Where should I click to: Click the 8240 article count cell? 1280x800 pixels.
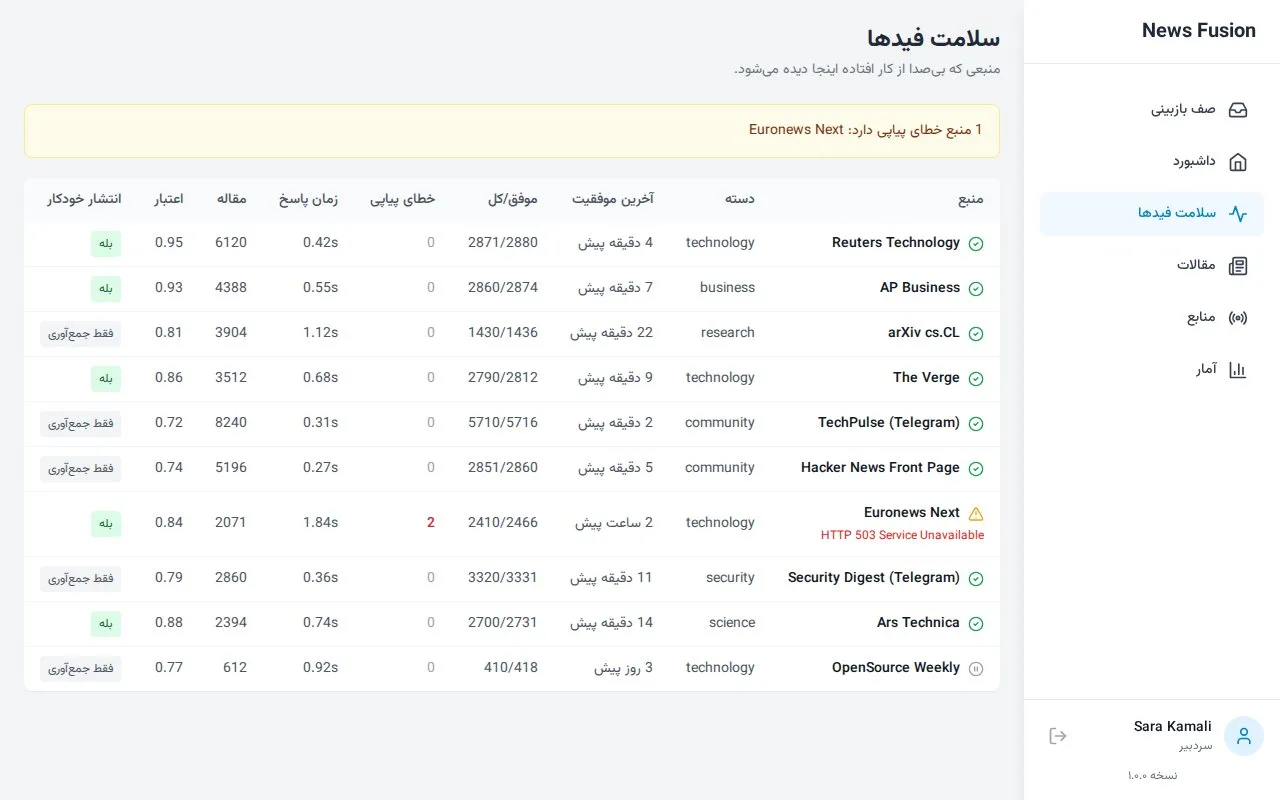[231, 422]
